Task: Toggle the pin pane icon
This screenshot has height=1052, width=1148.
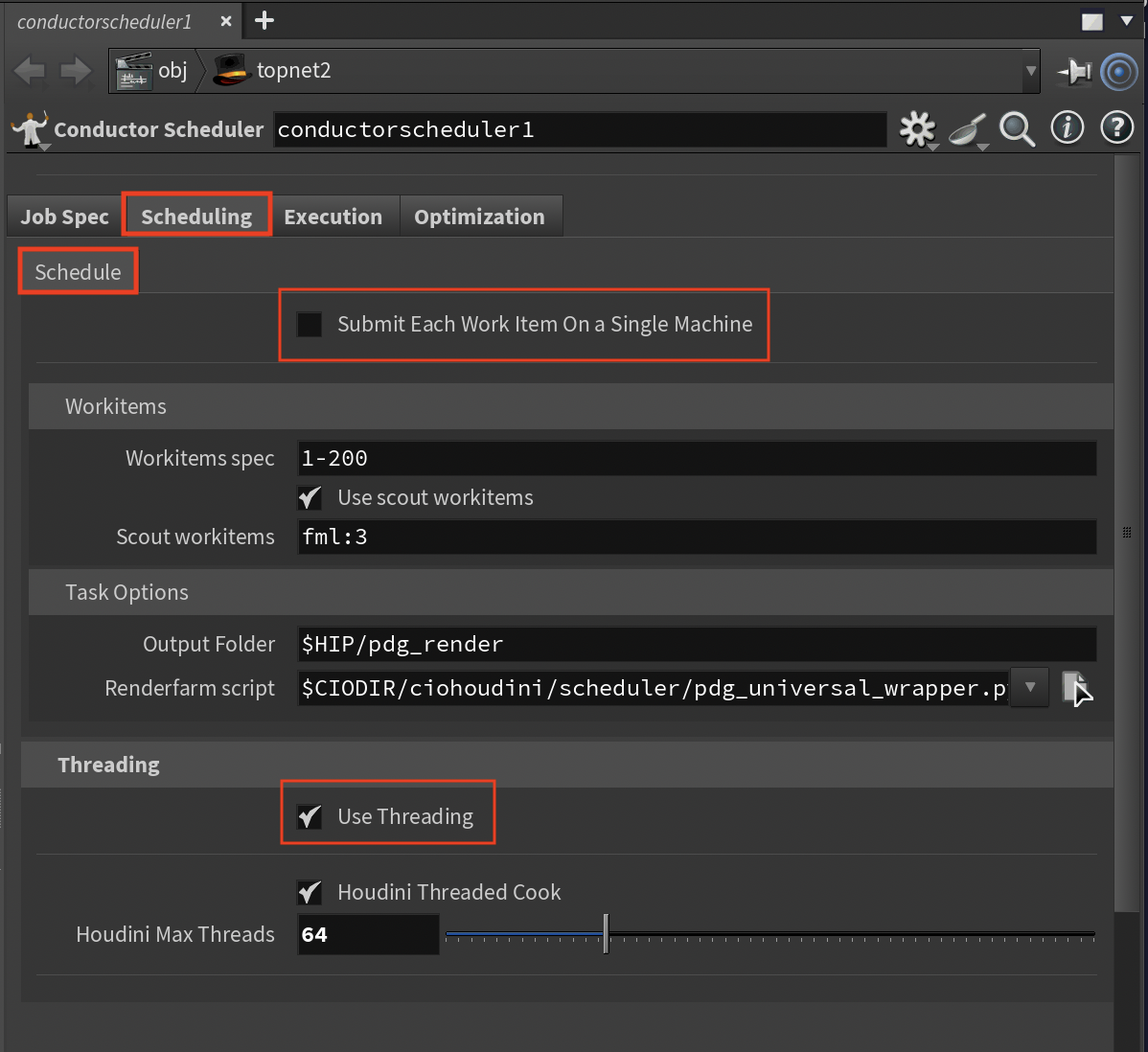Action: click(x=1074, y=72)
